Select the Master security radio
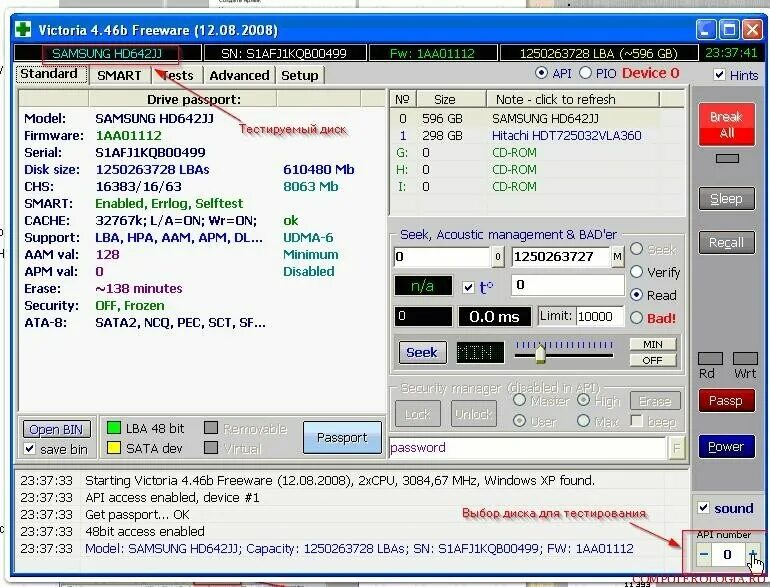770x587 pixels. [519, 400]
